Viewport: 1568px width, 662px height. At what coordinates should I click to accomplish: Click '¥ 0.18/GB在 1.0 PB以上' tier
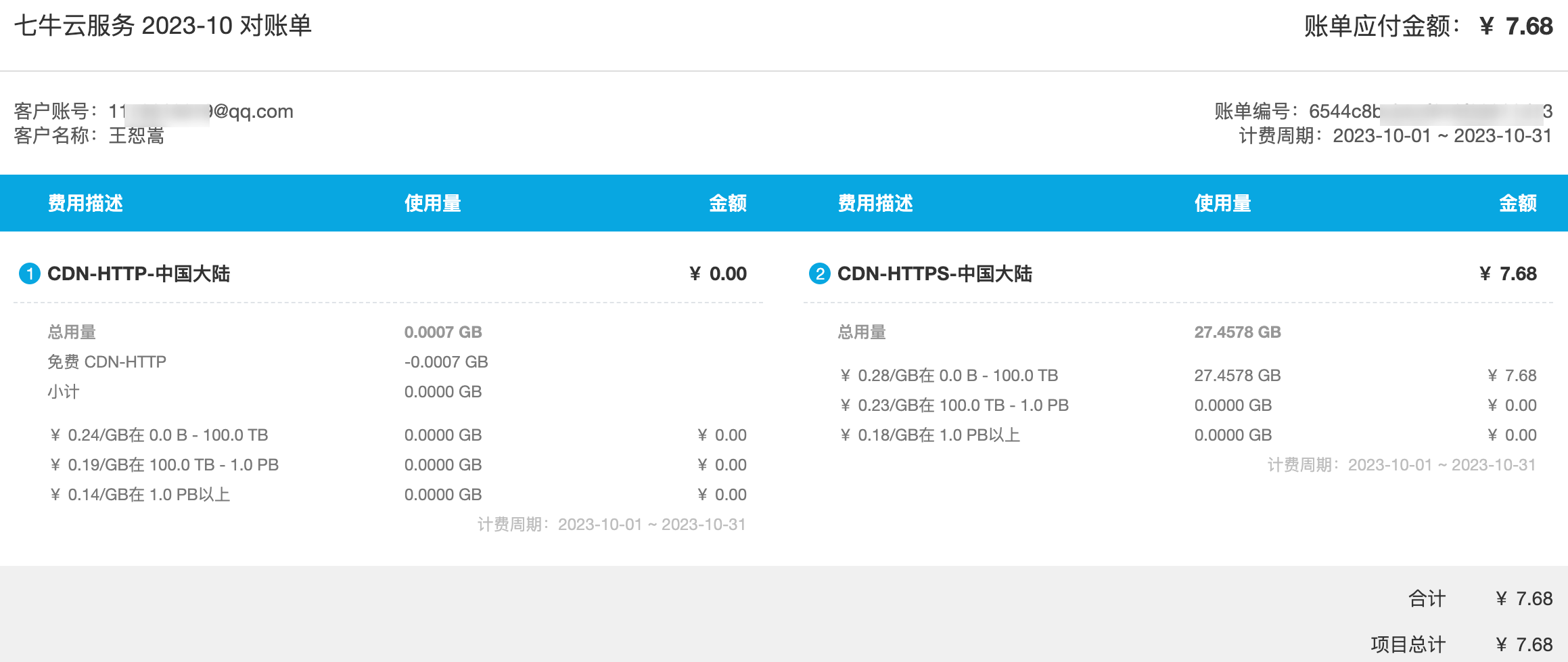pyautogui.click(x=930, y=435)
